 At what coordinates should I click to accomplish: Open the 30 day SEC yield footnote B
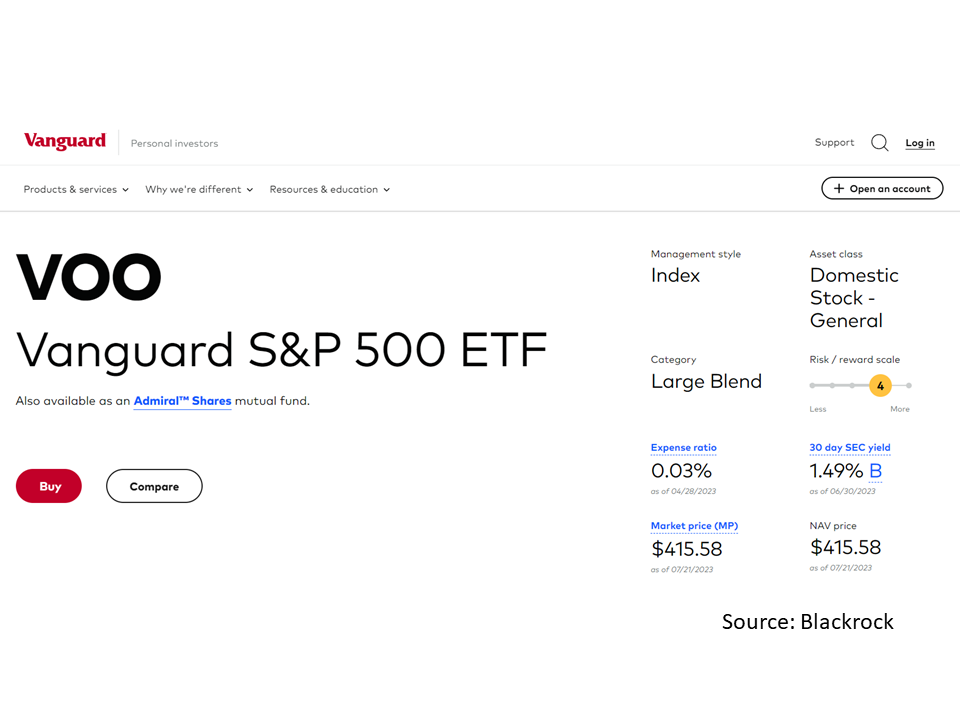pos(876,471)
